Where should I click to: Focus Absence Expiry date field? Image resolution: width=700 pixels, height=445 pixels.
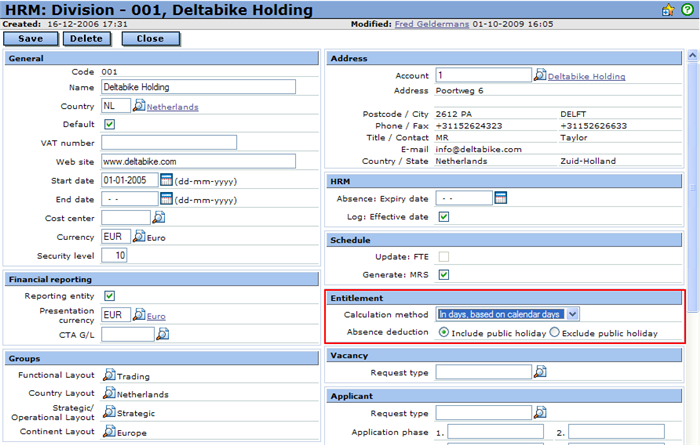tap(464, 198)
